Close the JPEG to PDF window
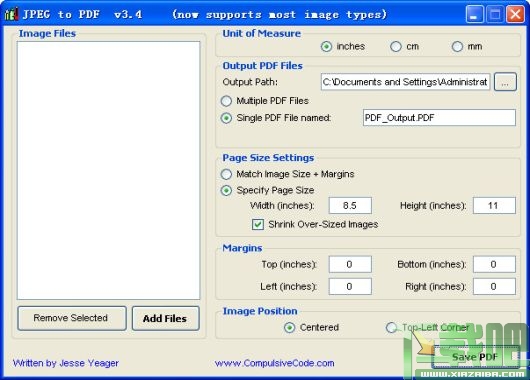 pyautogui.click(x=515, y=15)
